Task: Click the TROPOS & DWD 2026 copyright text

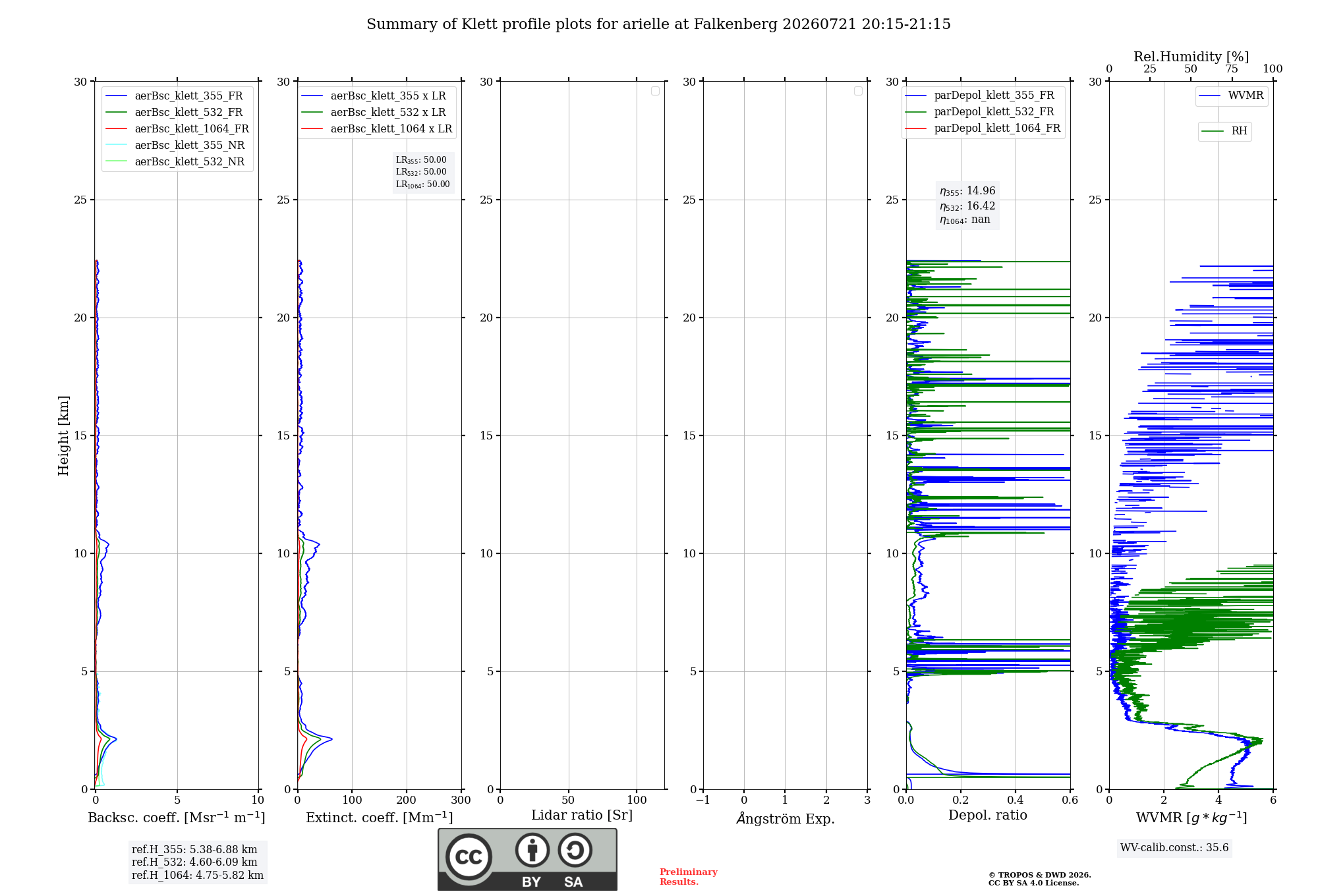Action: [x=1039, y=875]
